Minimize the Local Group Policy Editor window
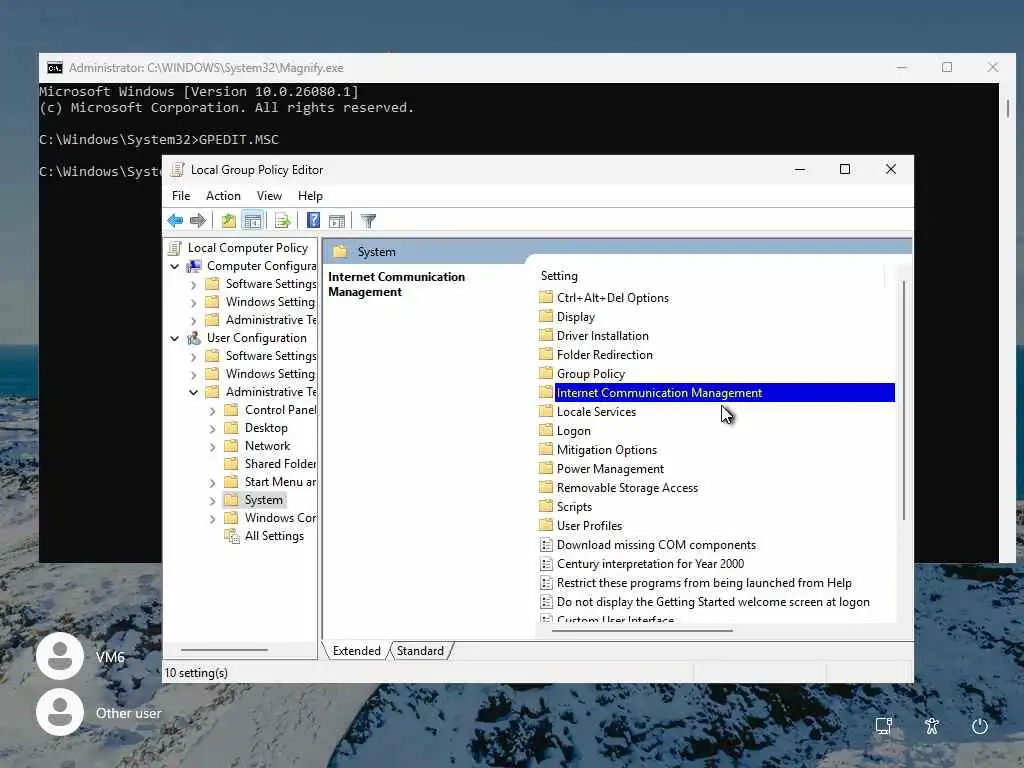The image size is (1024, 768). (799, 169)
